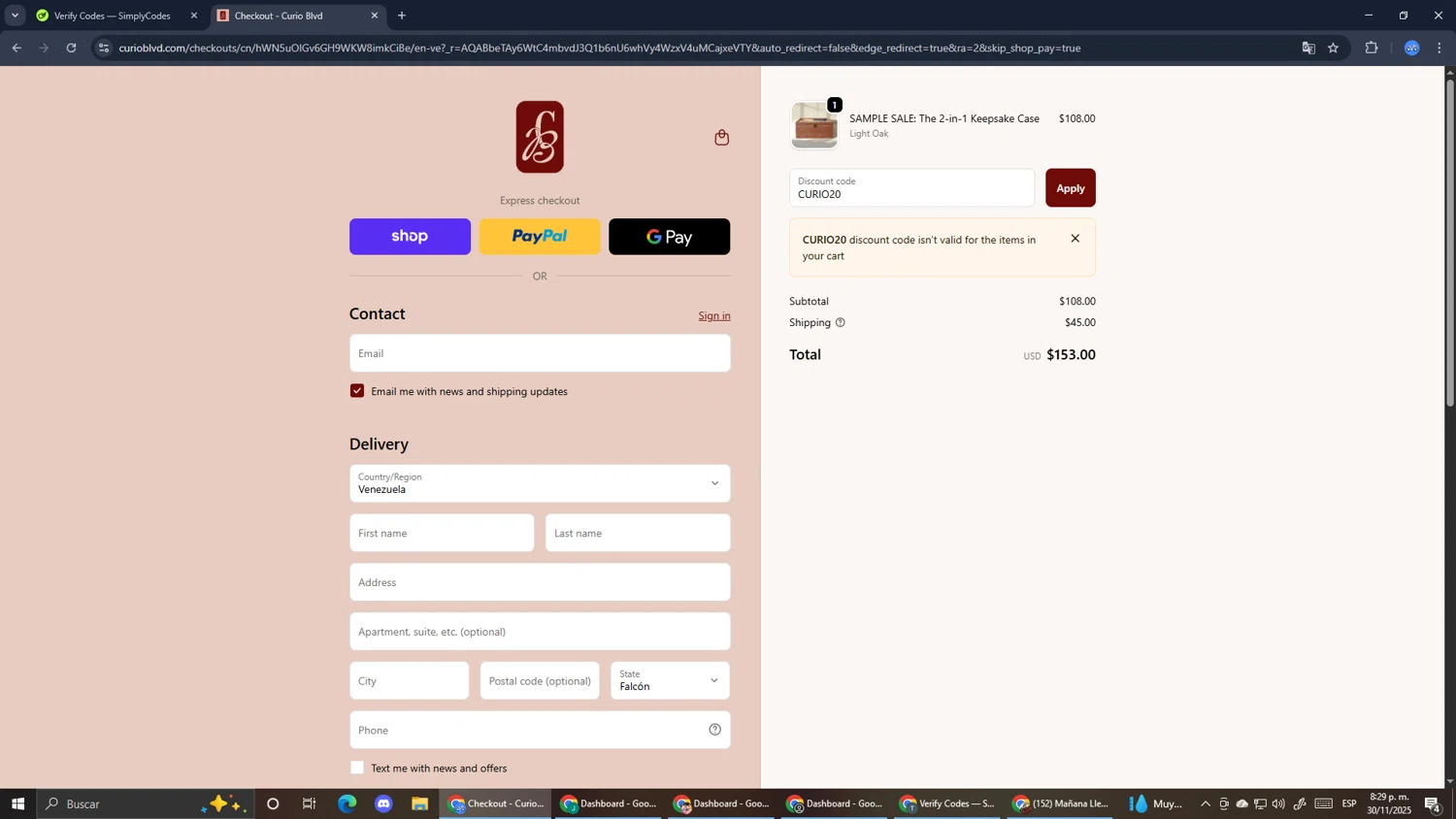
Task: Go back using the browser back arrow
Action: 17,48
